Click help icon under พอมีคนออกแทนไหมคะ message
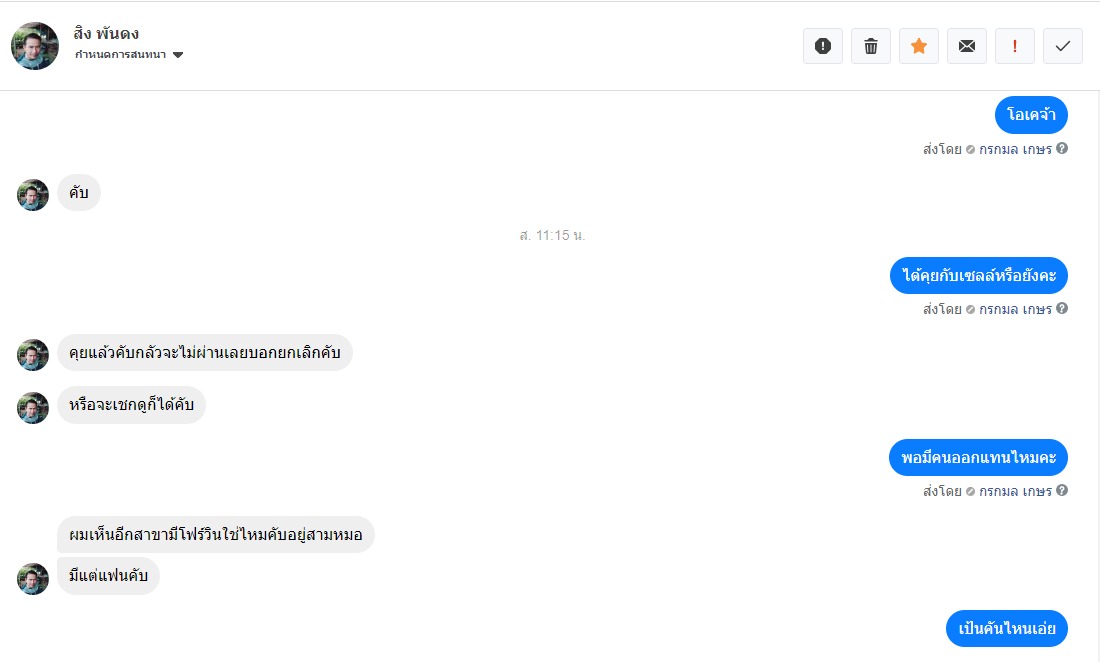This screenshot has height=663, width=1100. (x=1062, y=491)
